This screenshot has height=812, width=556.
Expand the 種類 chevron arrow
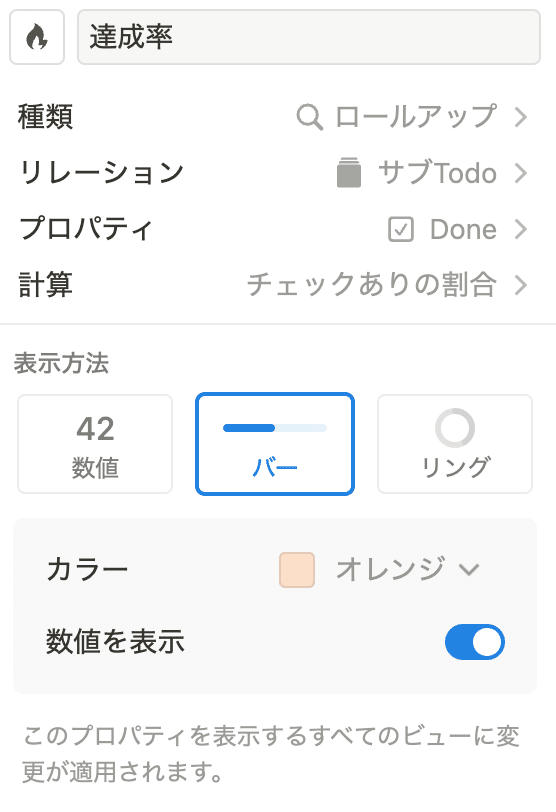click(x=521, y=117)
